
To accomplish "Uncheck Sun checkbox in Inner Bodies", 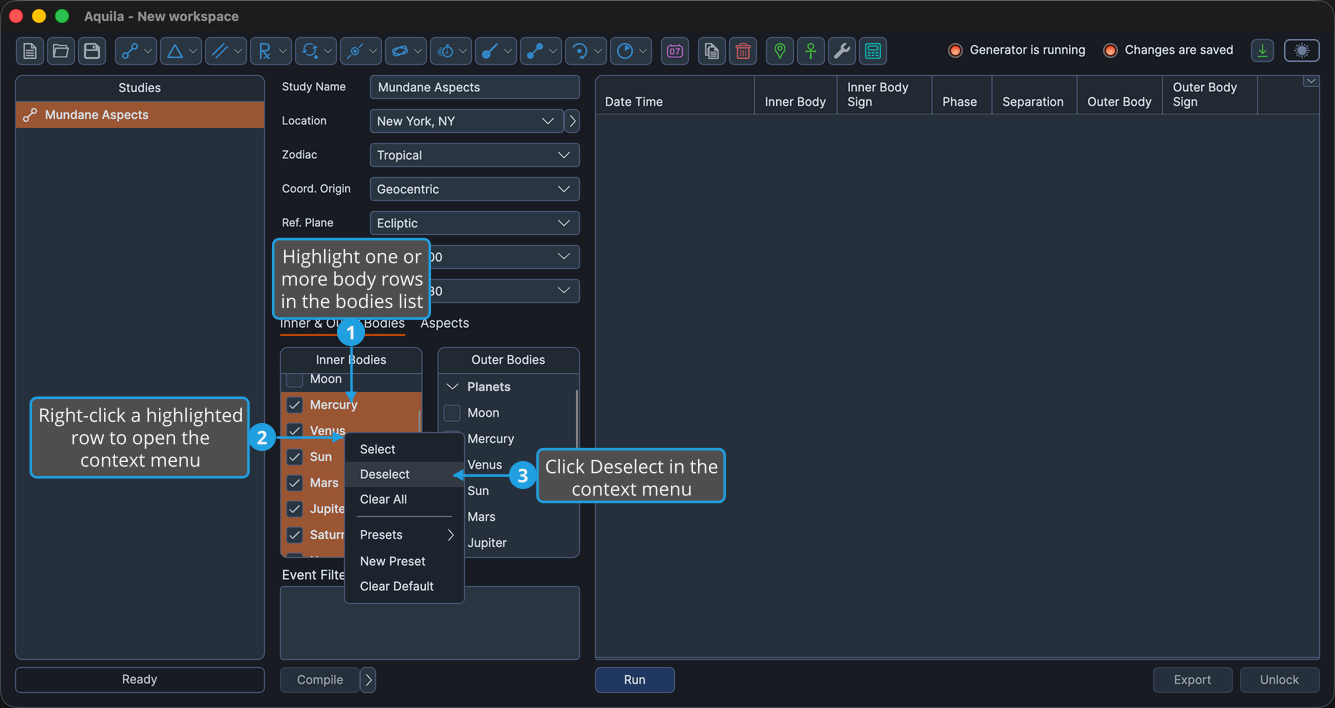I will (x=295, y=457).
